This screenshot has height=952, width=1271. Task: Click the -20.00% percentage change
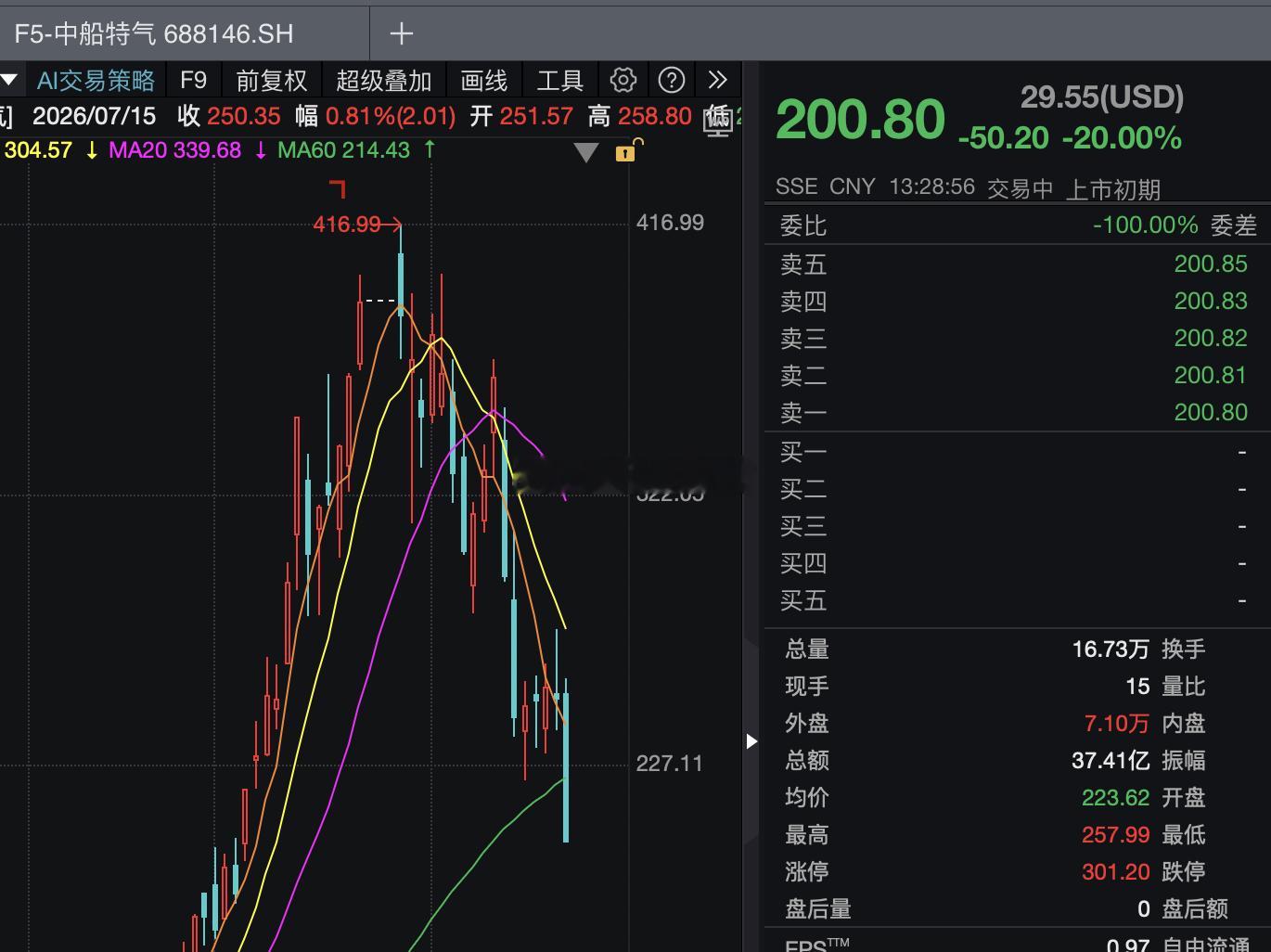1122,138
